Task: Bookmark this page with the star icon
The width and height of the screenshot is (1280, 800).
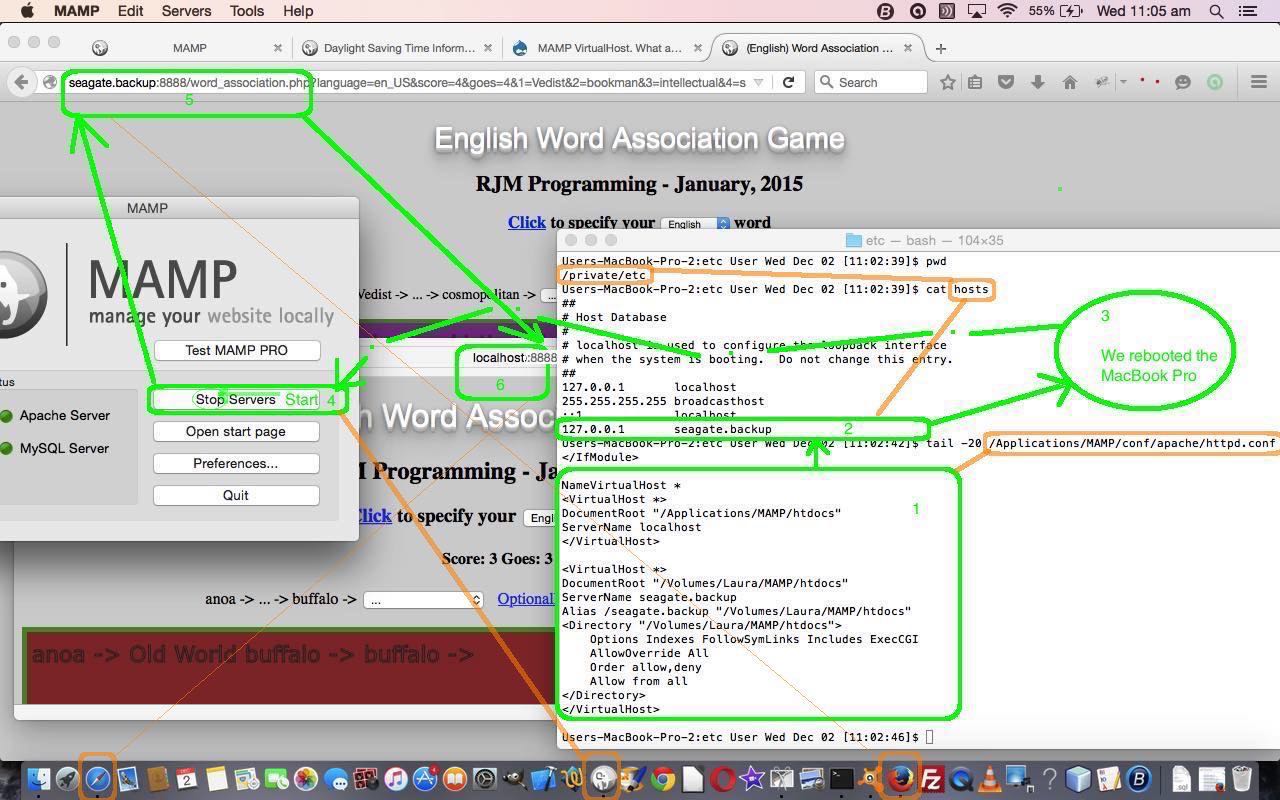Action: (947, 82)
